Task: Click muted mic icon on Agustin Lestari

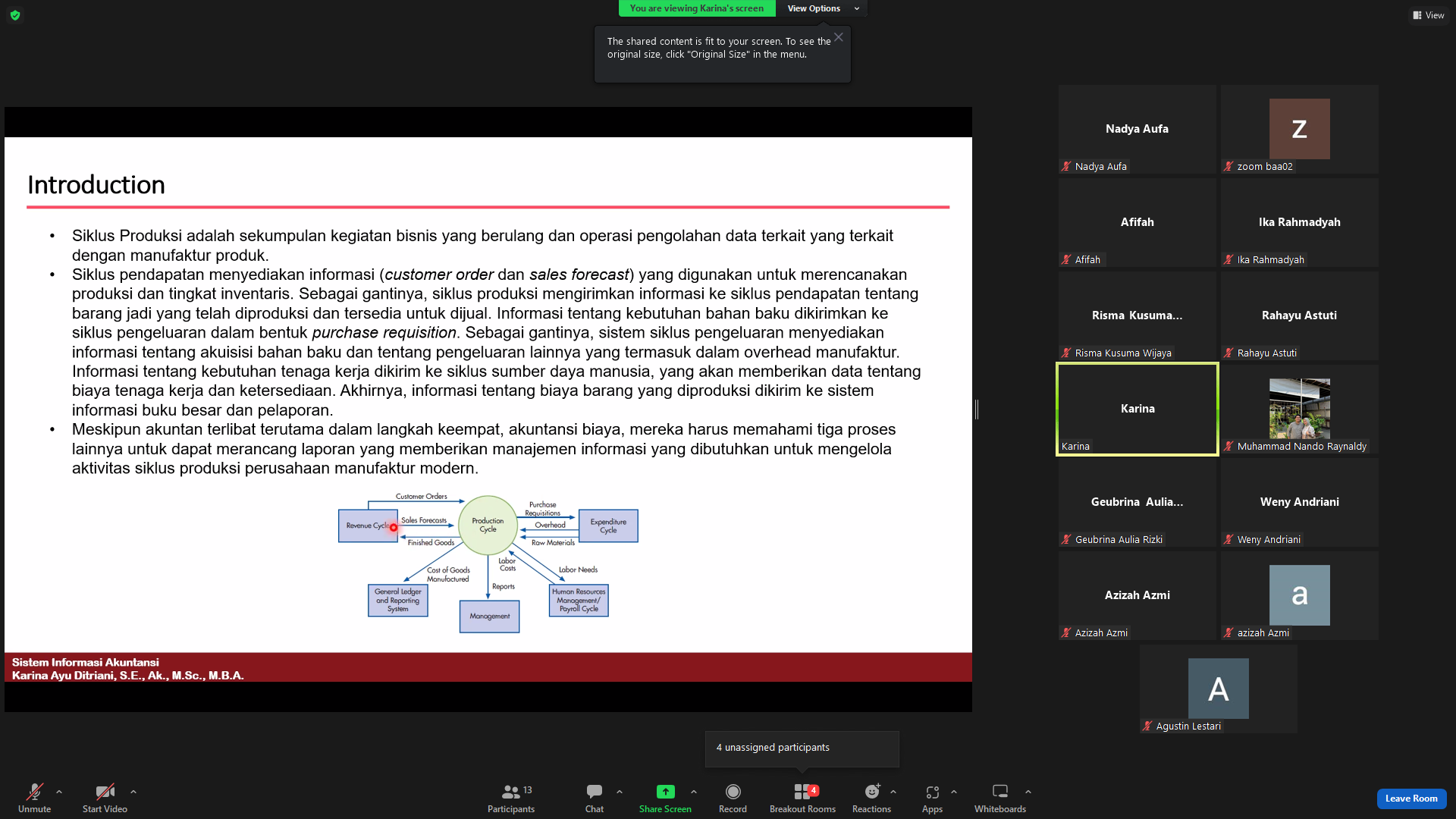Action: [x=1148, y=726]
